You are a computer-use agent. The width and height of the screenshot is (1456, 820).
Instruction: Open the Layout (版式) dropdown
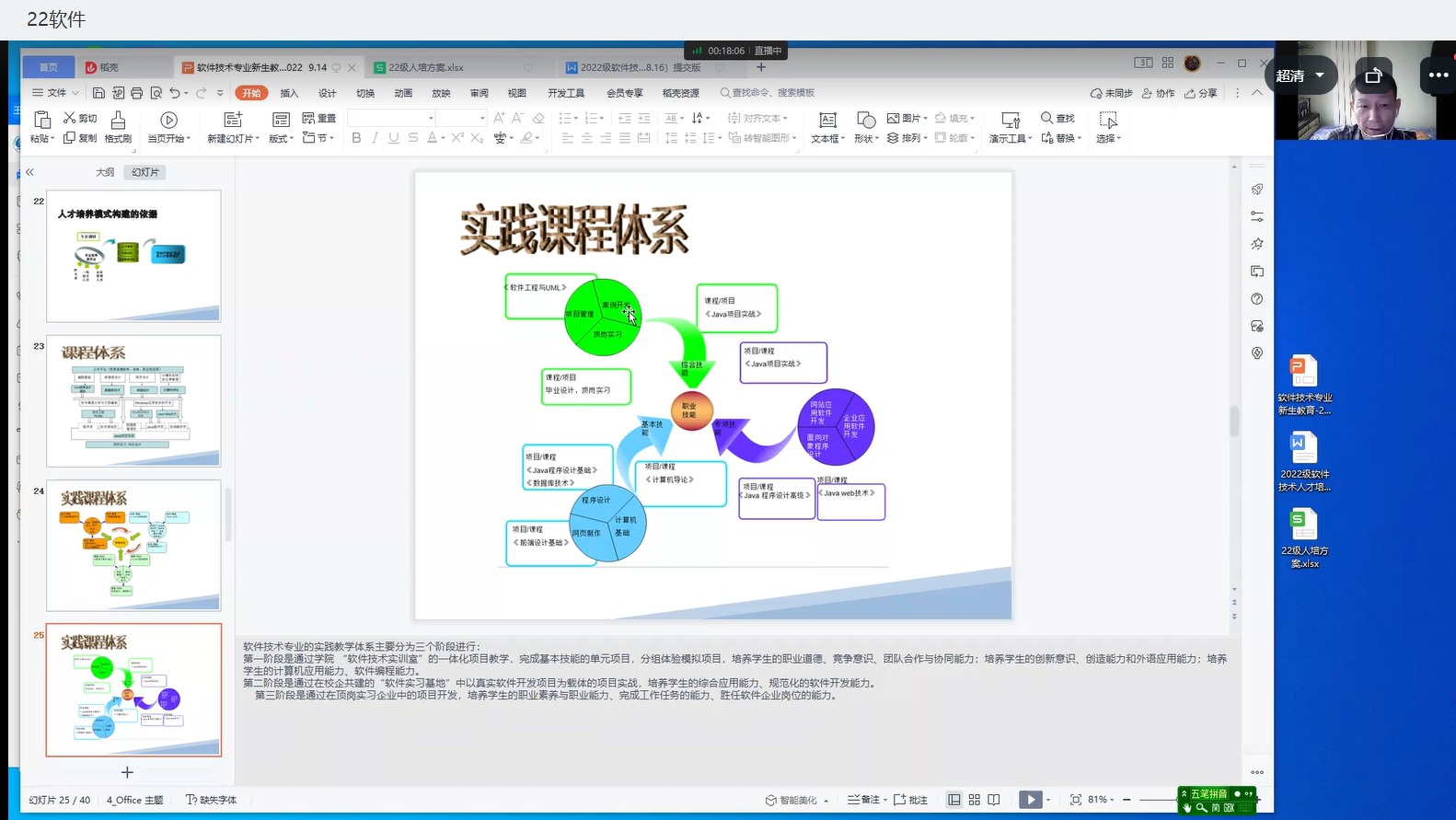coord(281,139)
